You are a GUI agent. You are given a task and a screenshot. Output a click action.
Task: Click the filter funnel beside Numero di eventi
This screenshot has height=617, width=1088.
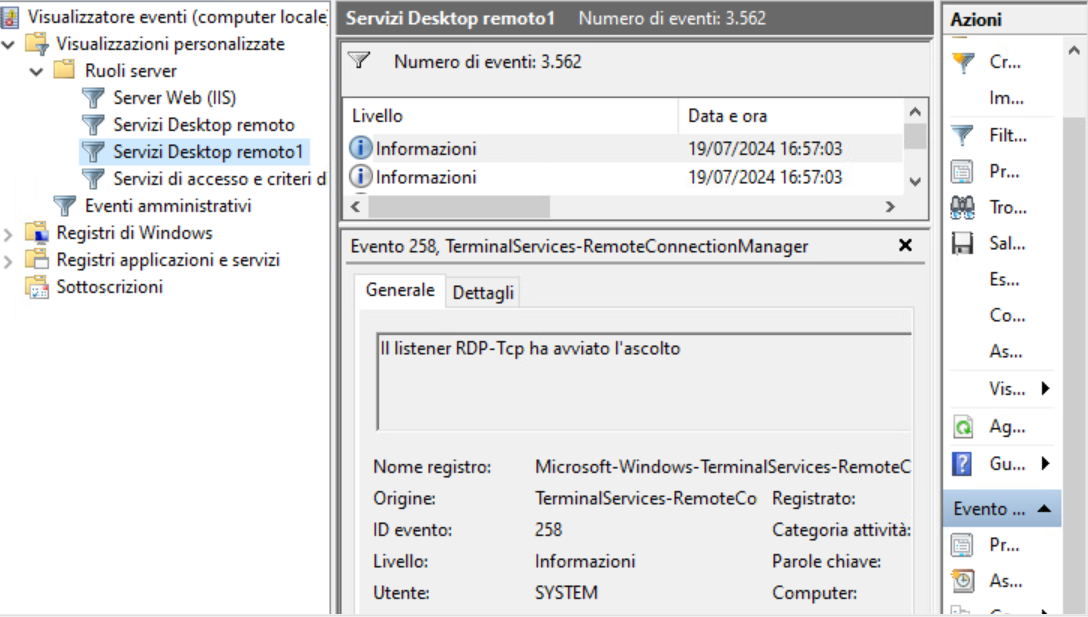(x=359, y=61)
